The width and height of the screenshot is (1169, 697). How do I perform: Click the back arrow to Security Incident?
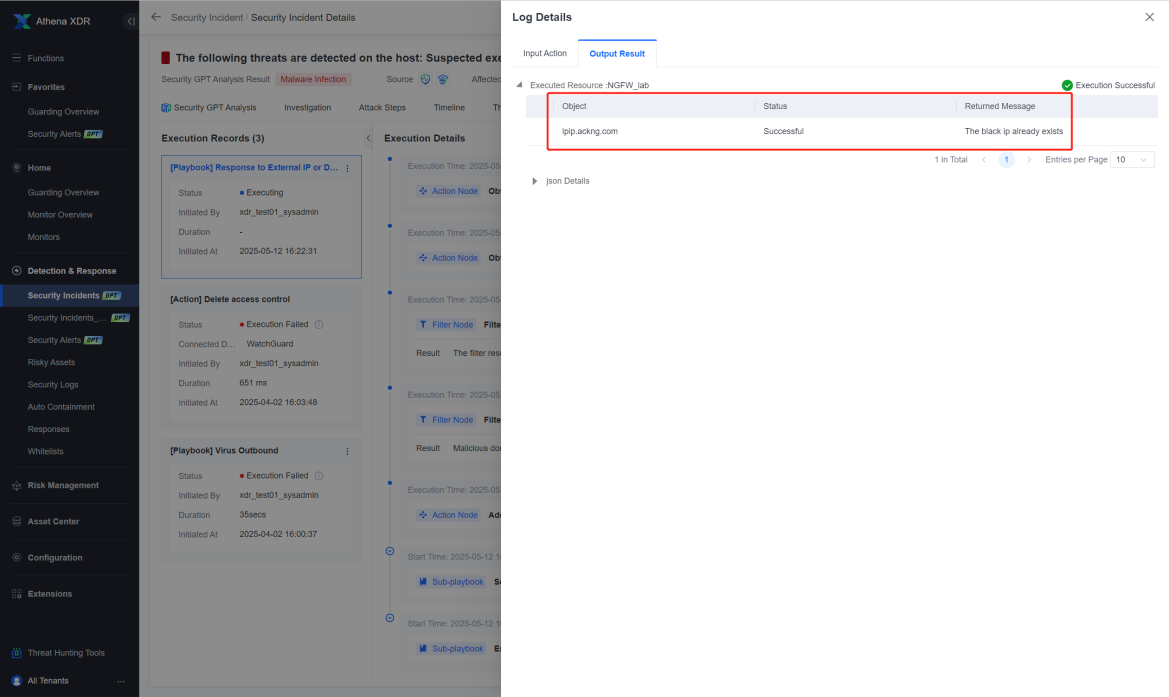click(x=156, y=17)
